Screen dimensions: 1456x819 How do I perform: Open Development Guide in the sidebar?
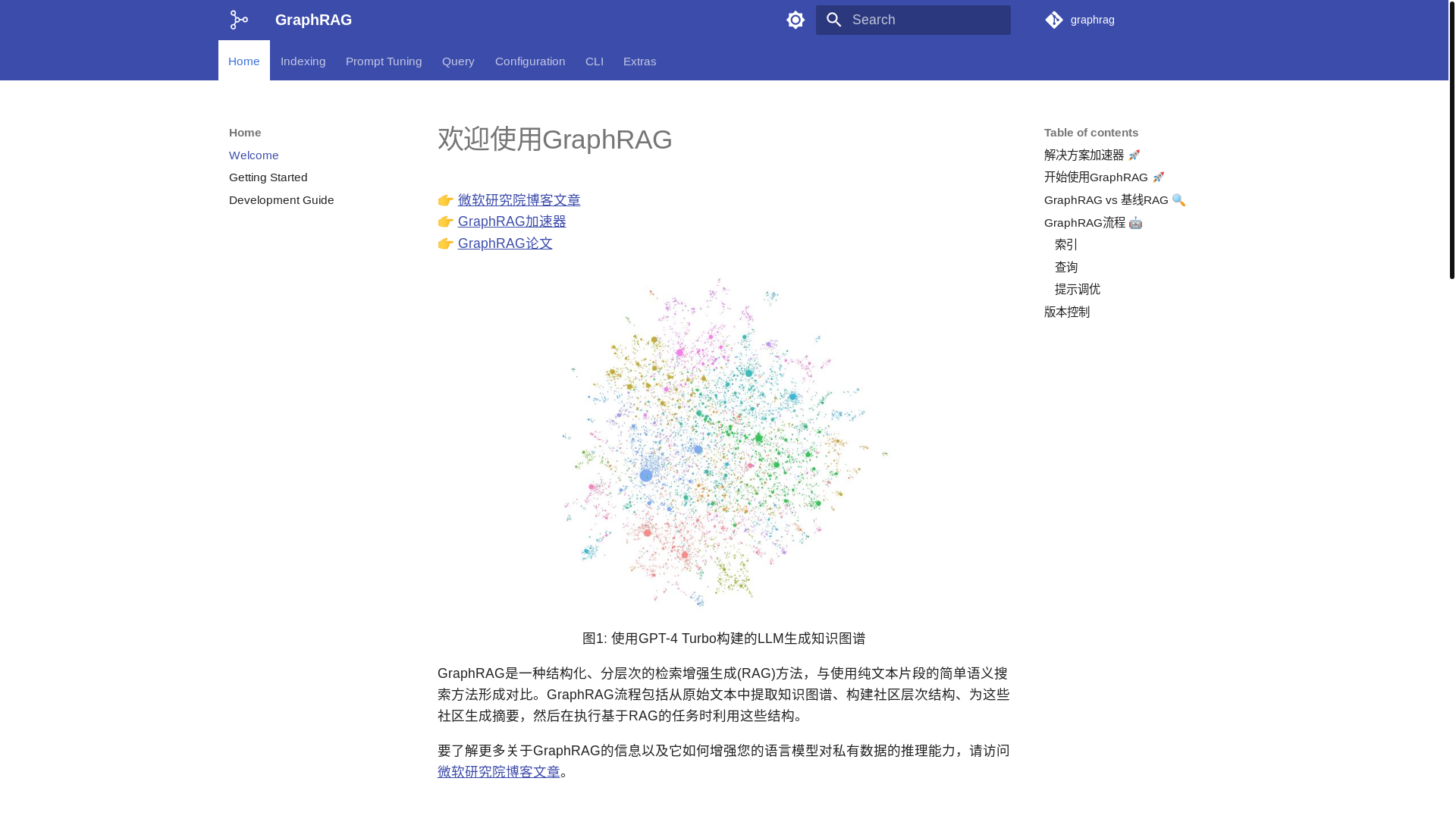pos(281,199)
